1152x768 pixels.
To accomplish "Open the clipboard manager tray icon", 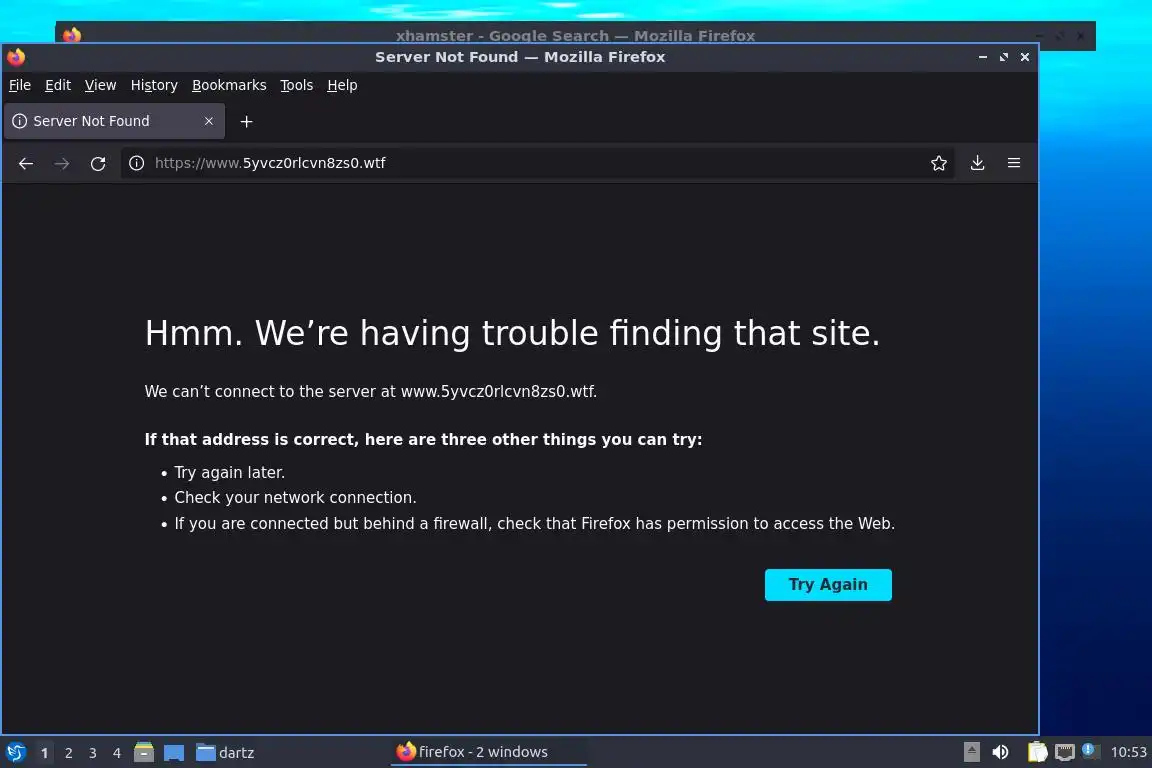I will (x=1037, y=752).
